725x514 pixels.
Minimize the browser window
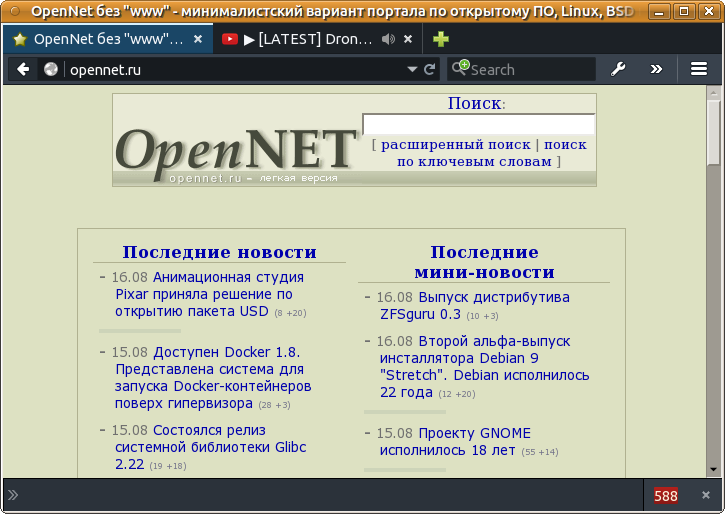(x=659, y=12)
